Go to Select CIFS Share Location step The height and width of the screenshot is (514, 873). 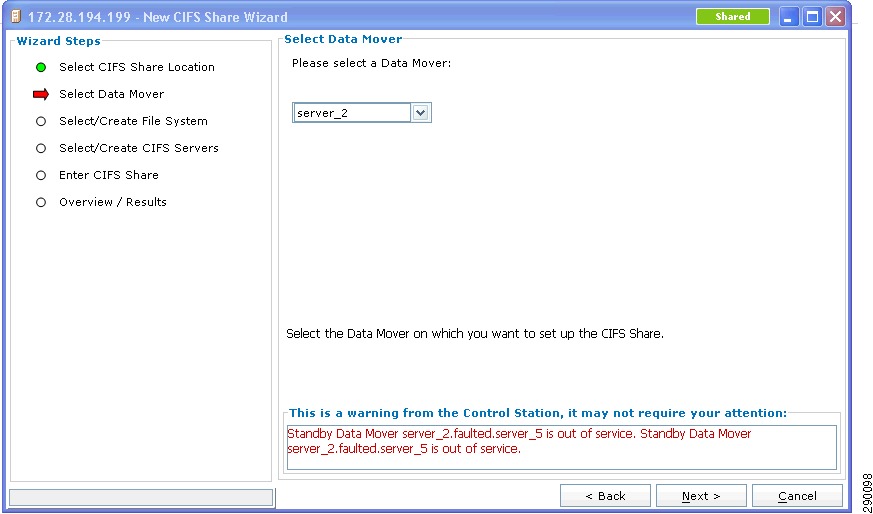point(137,67)
